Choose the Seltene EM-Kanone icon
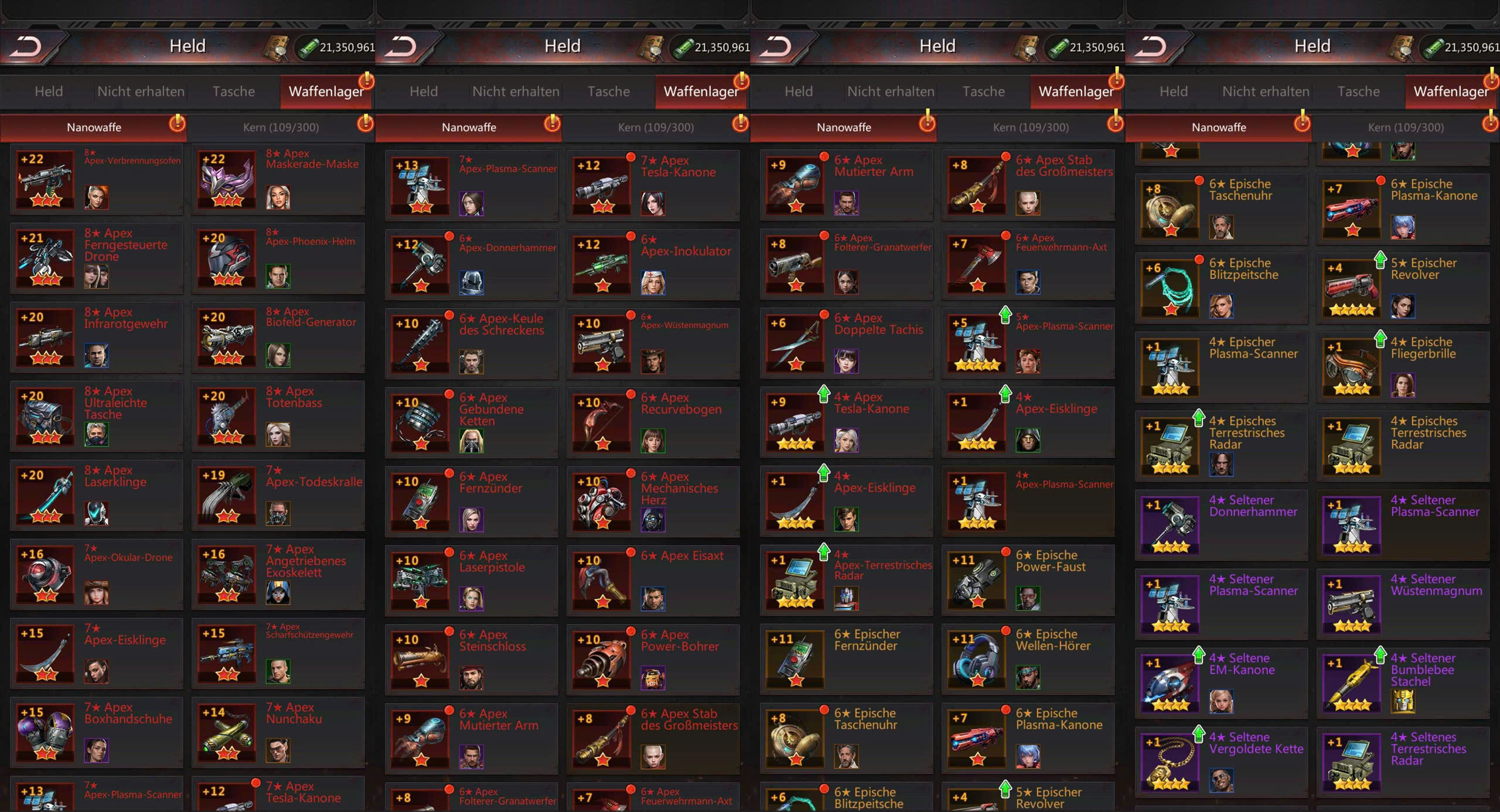Viewport: 1500px width, 812px height. [x=1170, y=684]
